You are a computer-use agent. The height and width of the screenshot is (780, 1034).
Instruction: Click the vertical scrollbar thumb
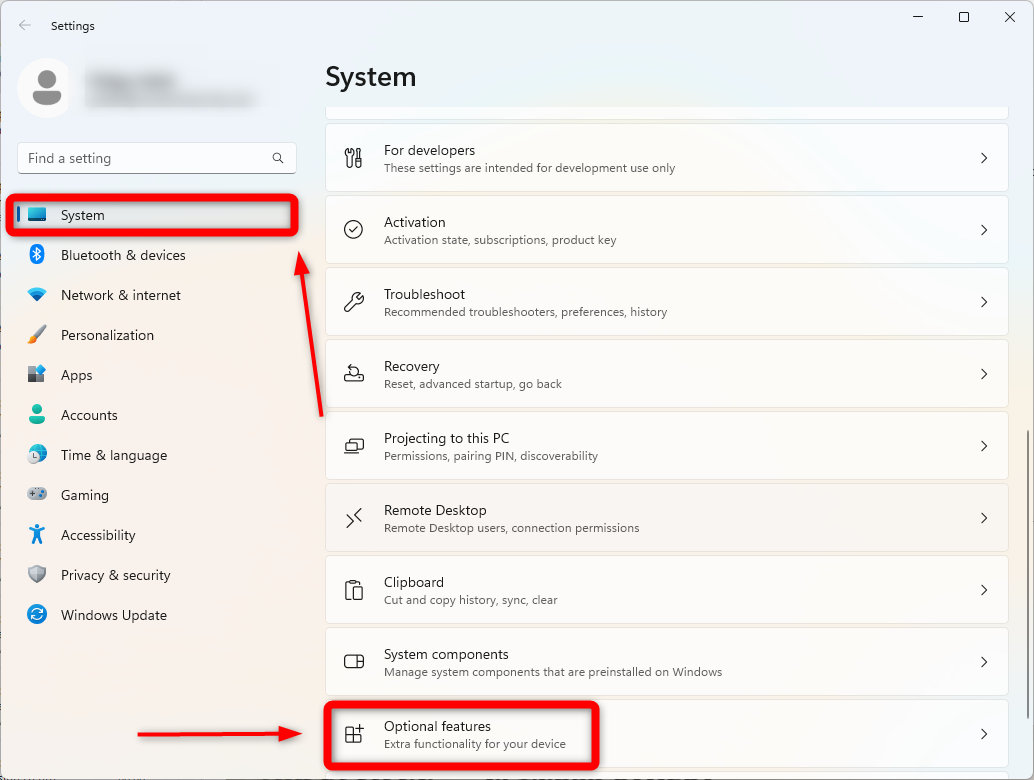pos(1027,575)
